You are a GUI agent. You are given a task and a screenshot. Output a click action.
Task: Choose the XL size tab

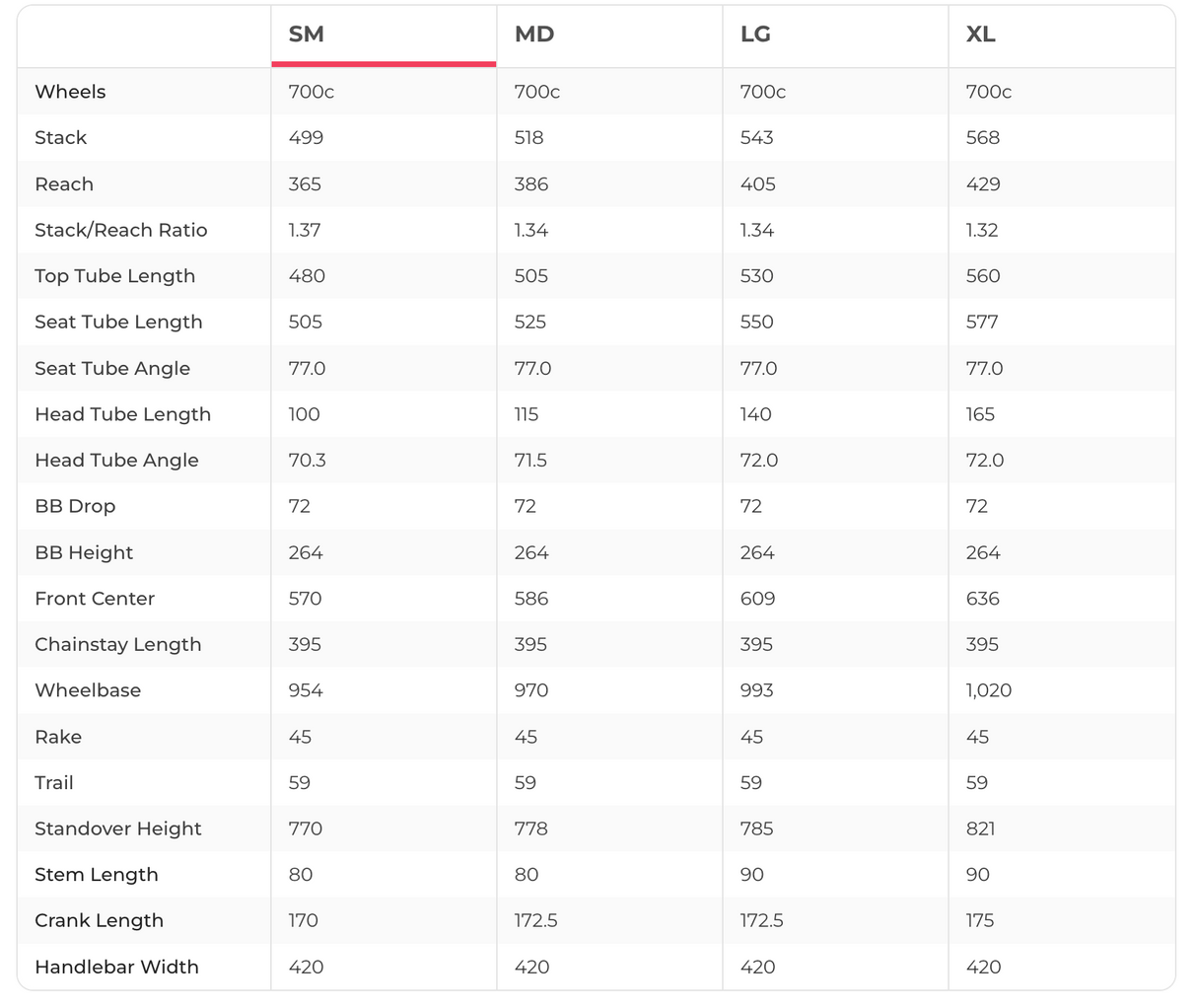pyautogui.click(x=980, y=35)
